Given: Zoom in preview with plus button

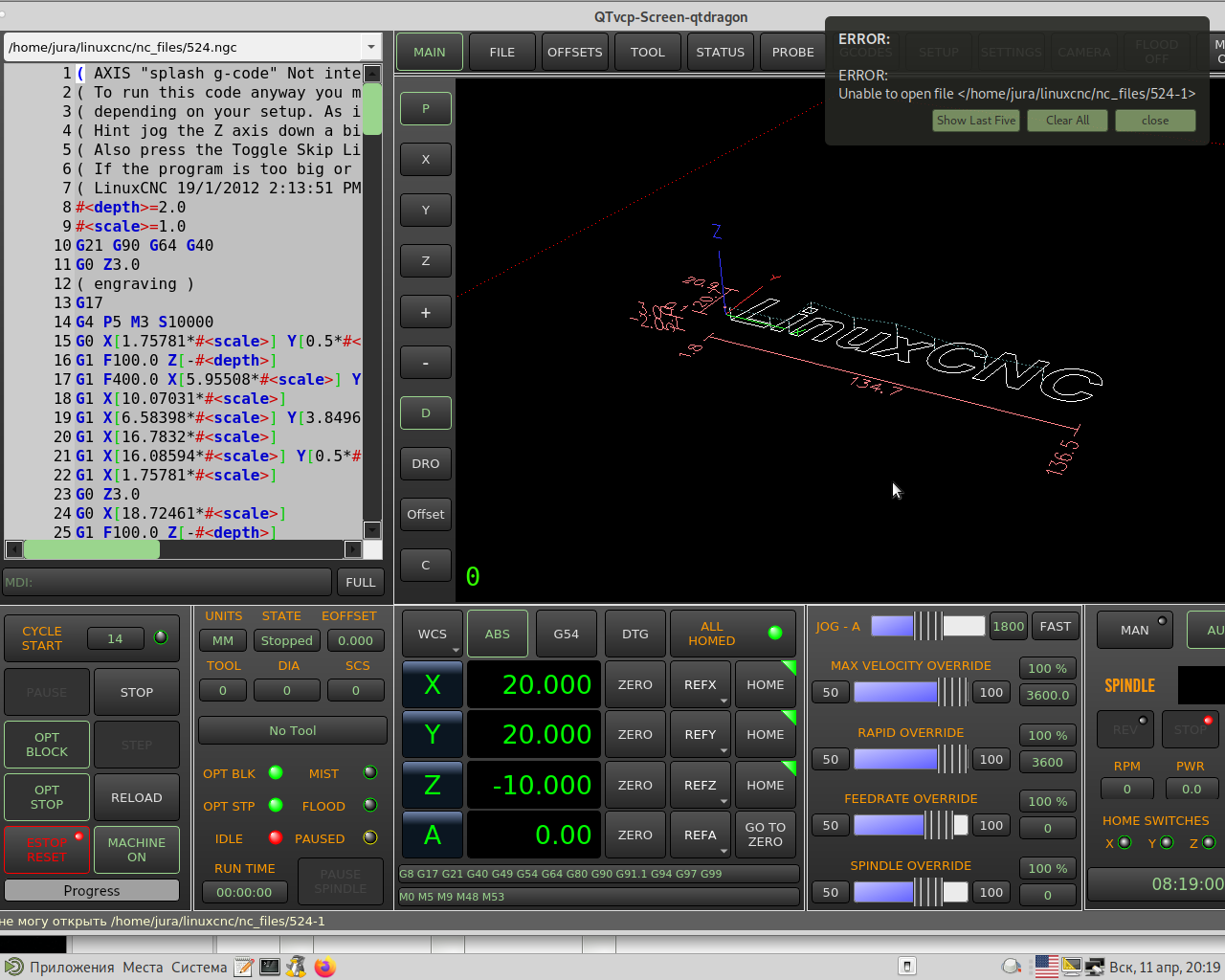Looking at the screenshot, I should [x=426, y=313].
